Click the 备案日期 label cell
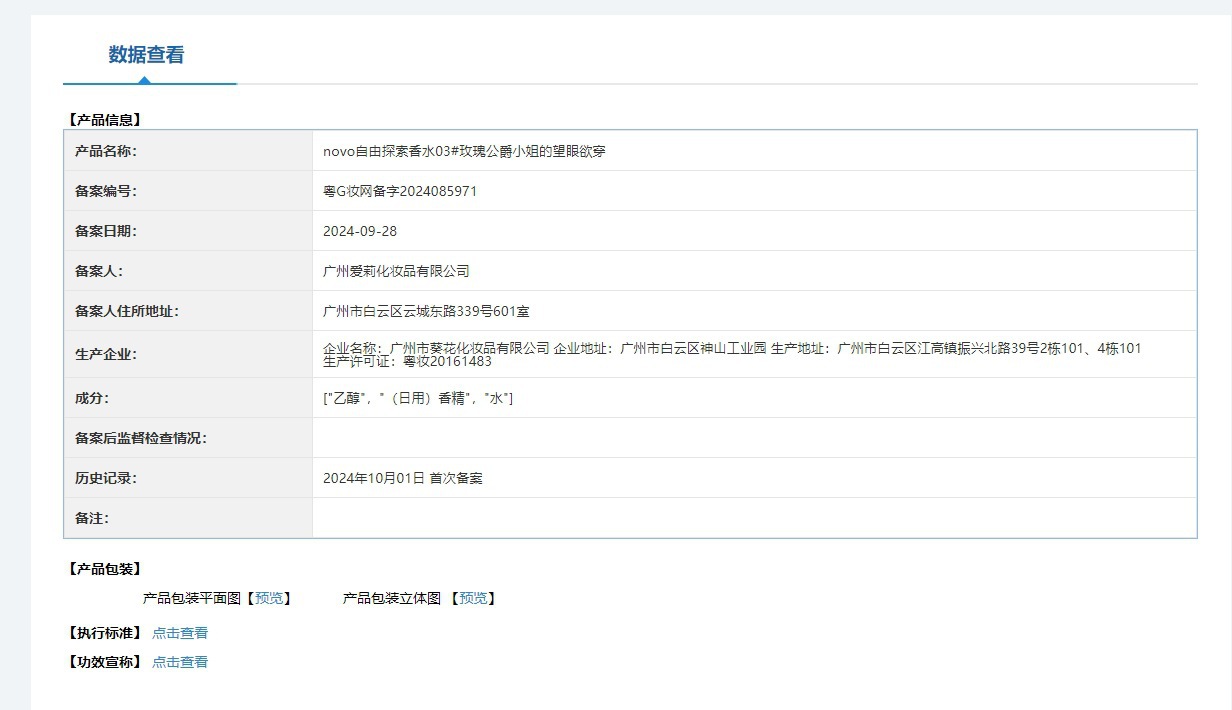 click(x=188, y=231)
